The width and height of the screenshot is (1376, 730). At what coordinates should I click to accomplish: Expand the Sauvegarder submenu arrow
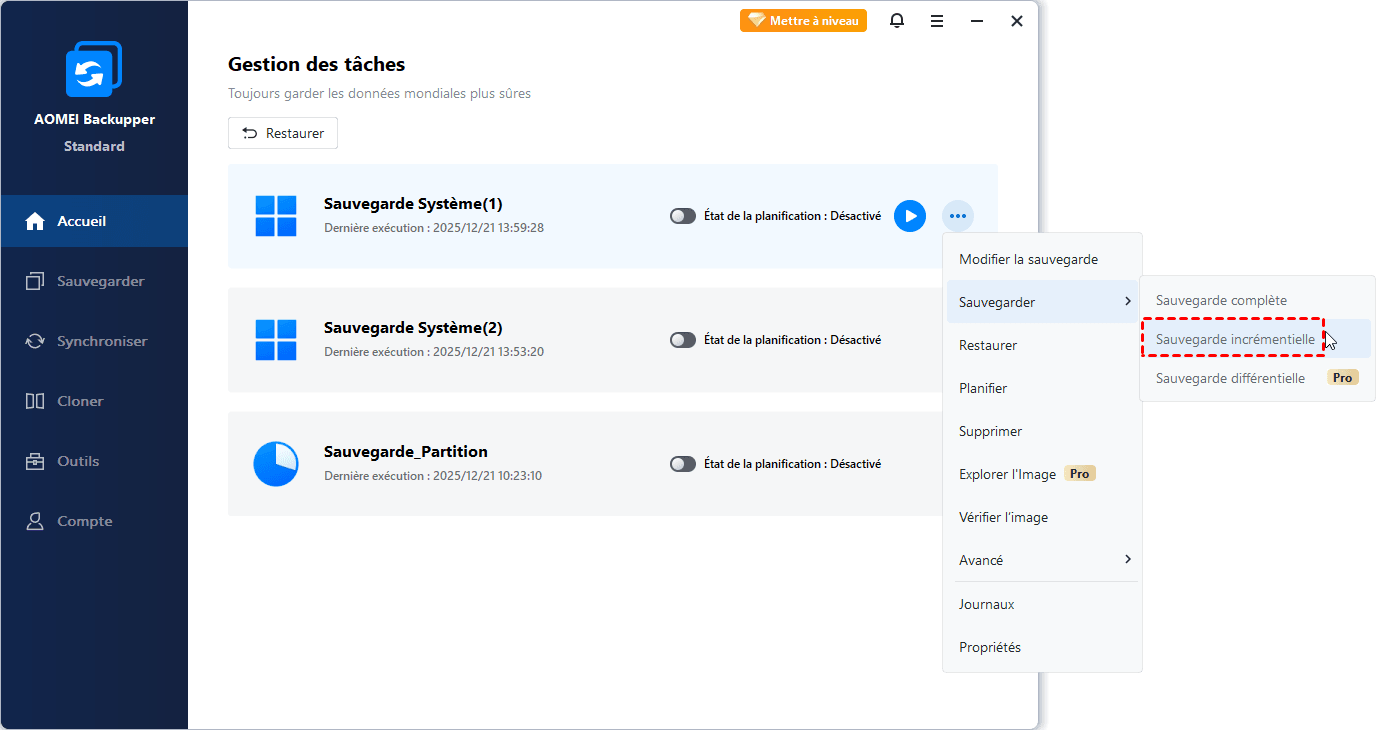click(x=1127, y=302)
